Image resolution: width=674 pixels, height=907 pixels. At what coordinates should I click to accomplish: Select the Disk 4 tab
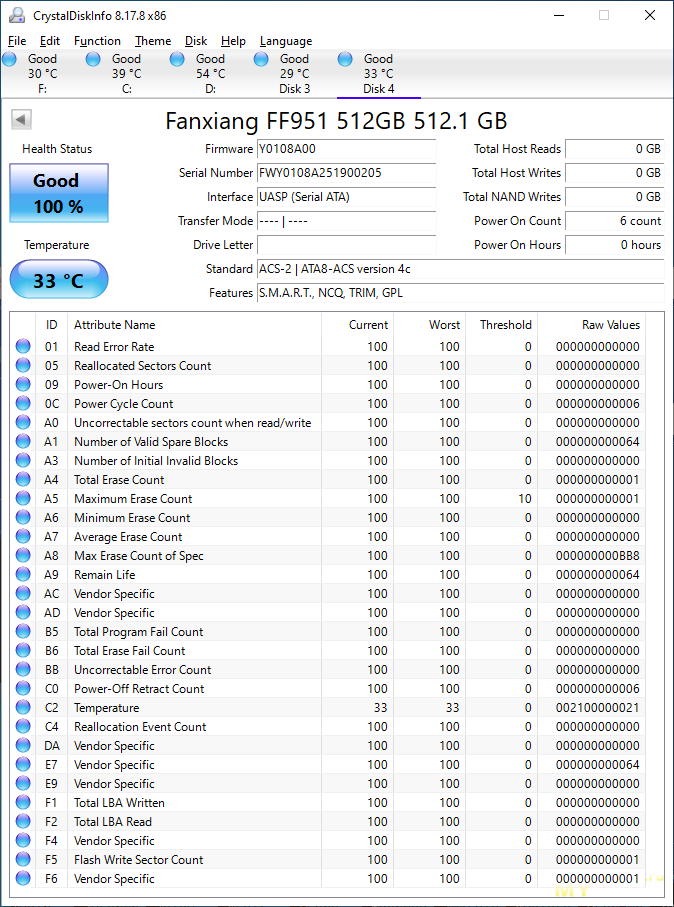[x=378, y=74]
